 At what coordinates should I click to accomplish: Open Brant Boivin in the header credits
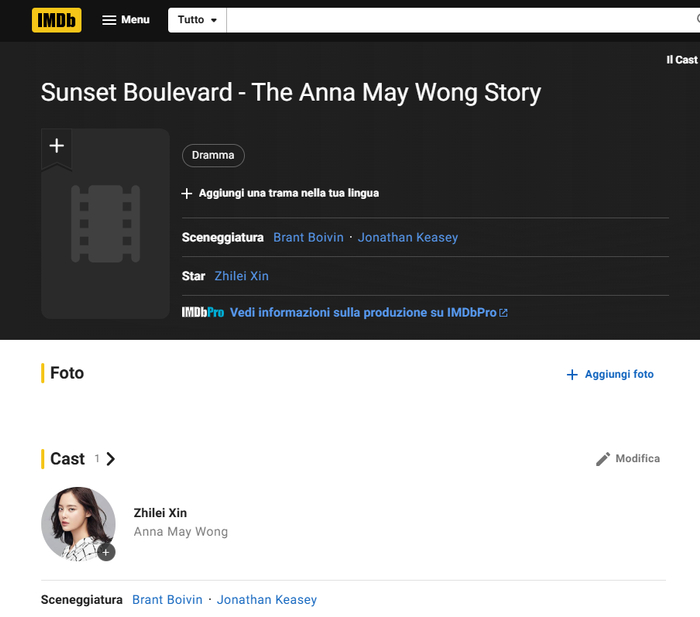pos(308,238)
